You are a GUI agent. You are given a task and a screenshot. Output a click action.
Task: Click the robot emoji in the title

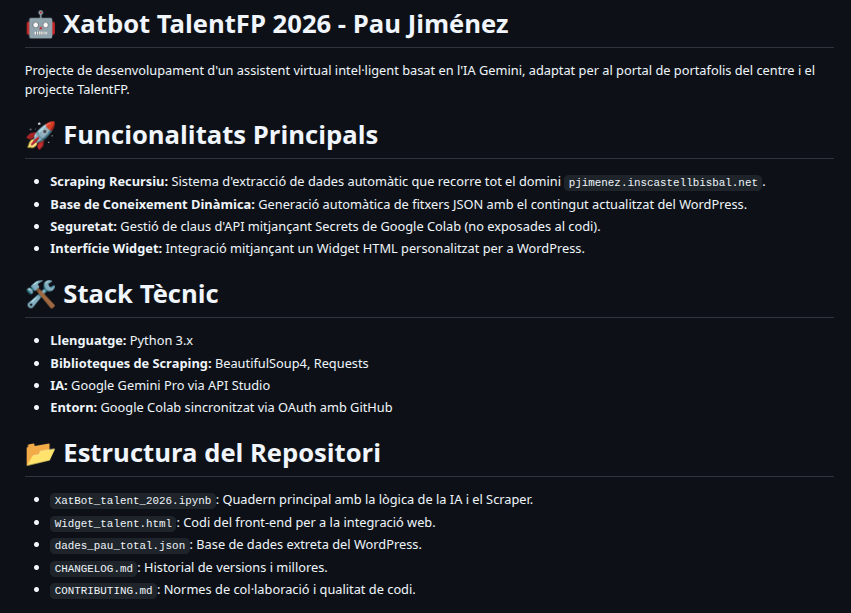point(39,25)
